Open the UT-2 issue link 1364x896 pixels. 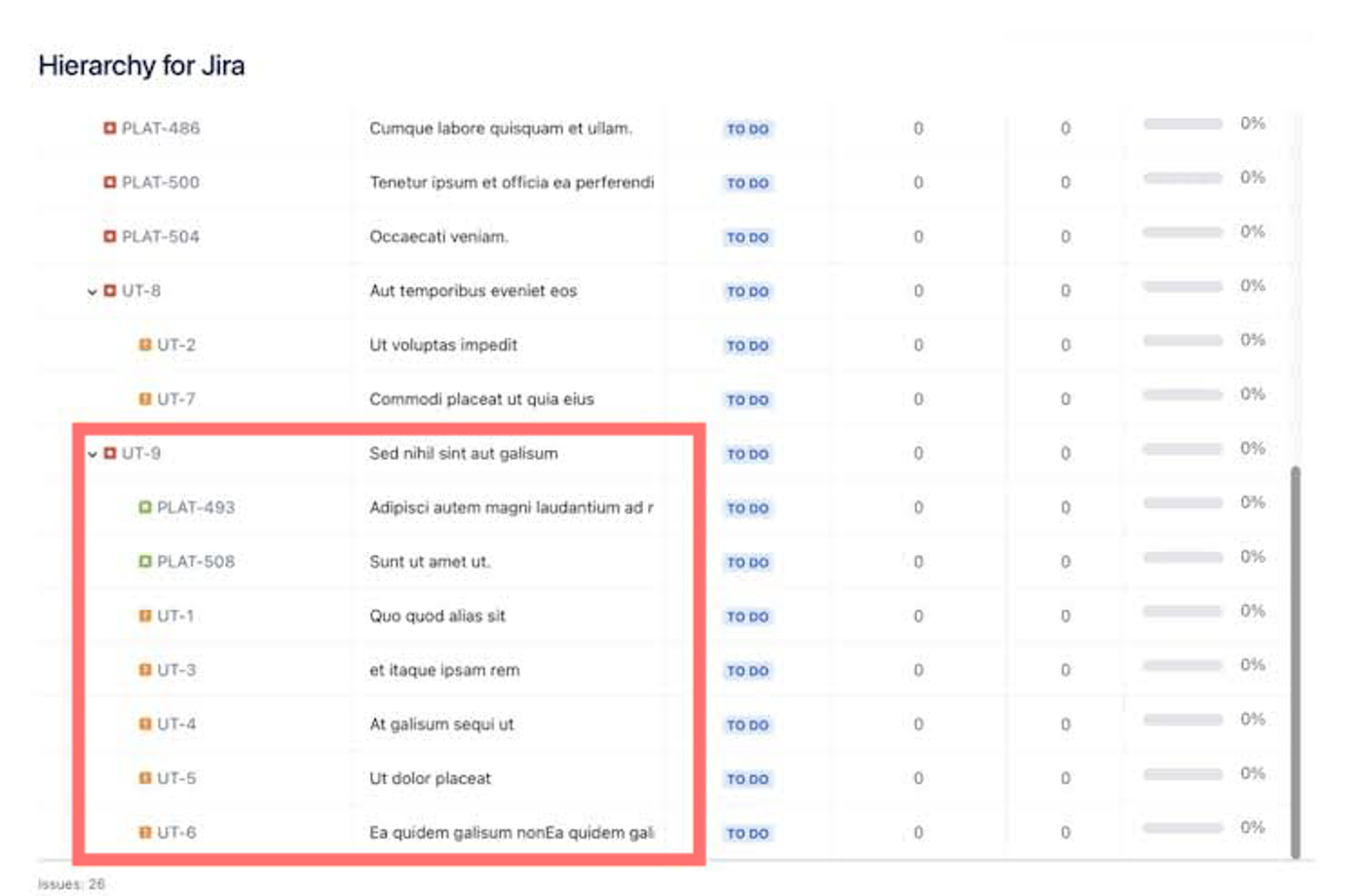point(176,345)
